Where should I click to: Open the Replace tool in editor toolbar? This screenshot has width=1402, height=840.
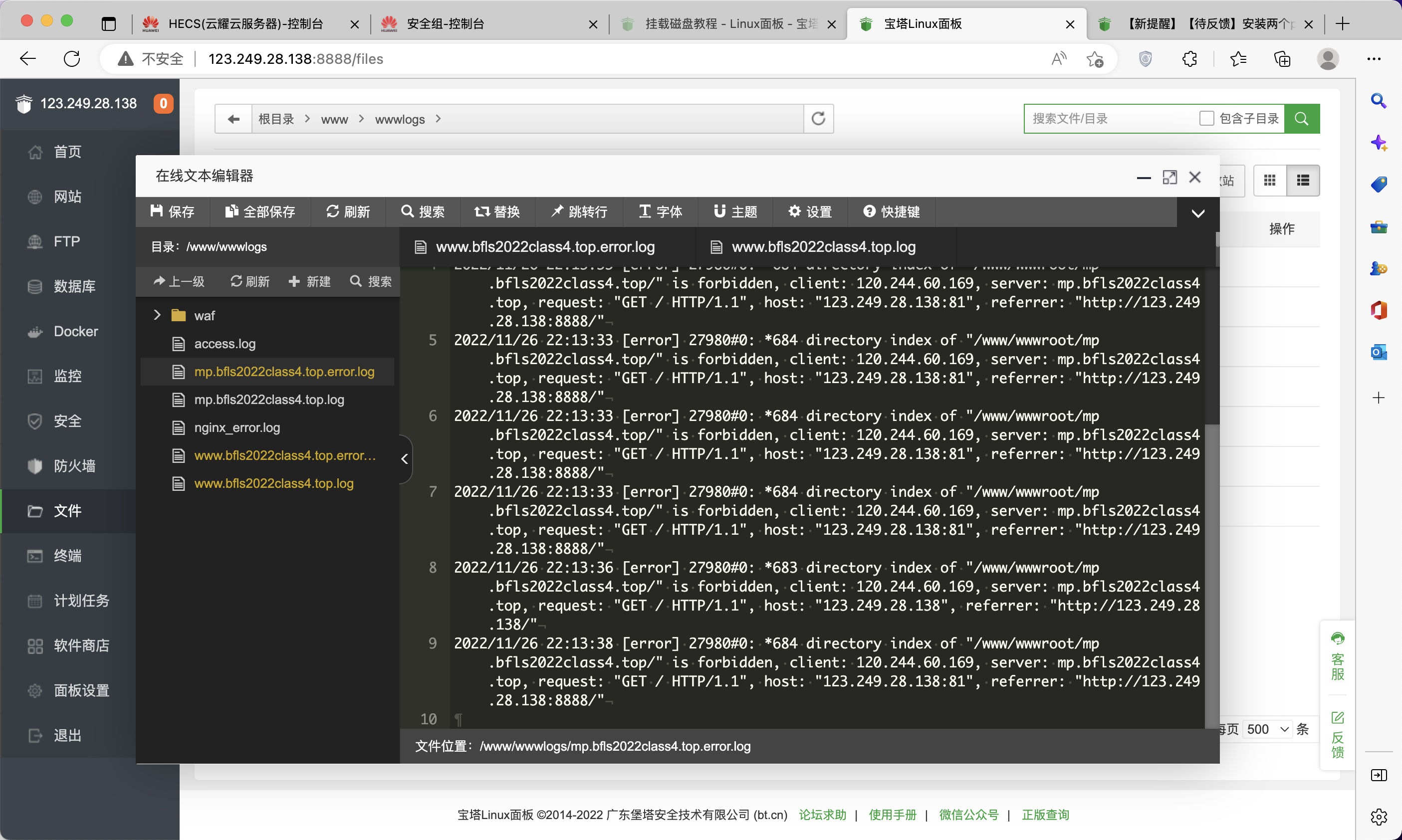tap(497, 211)
